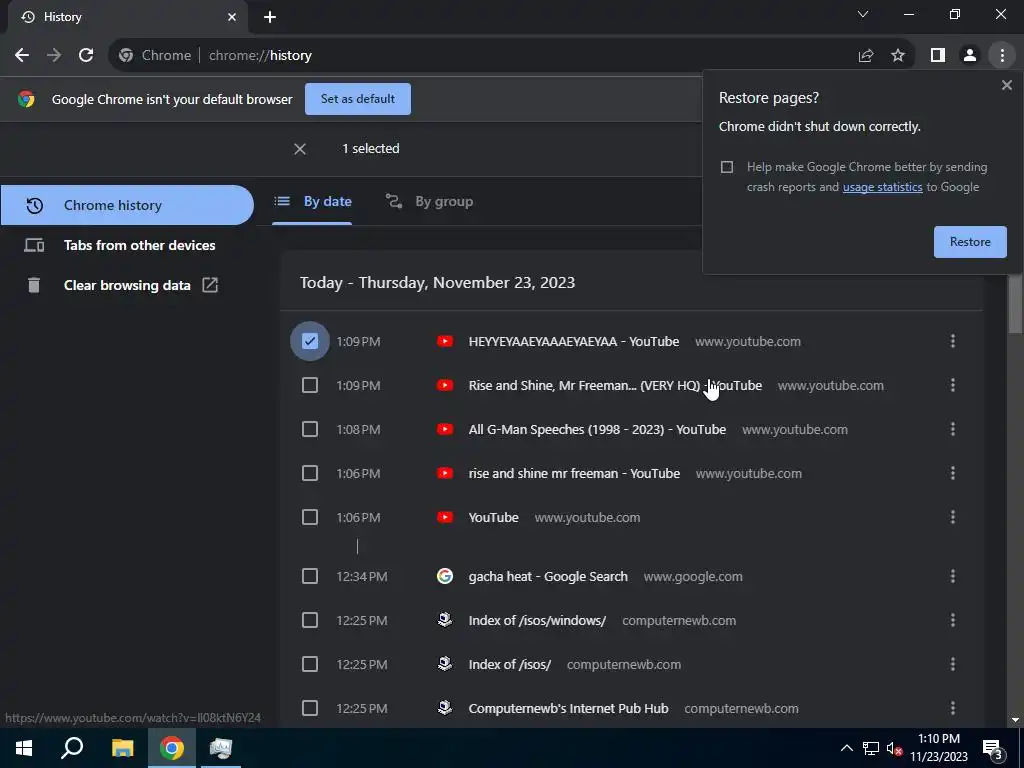Click Set as default button
Screen dimensions: 1024x768
coord(358,99)
